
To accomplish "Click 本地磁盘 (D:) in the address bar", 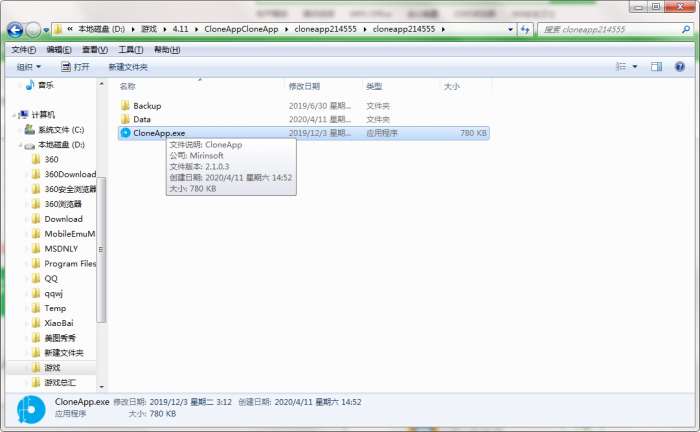I will [x=101, y=29].
